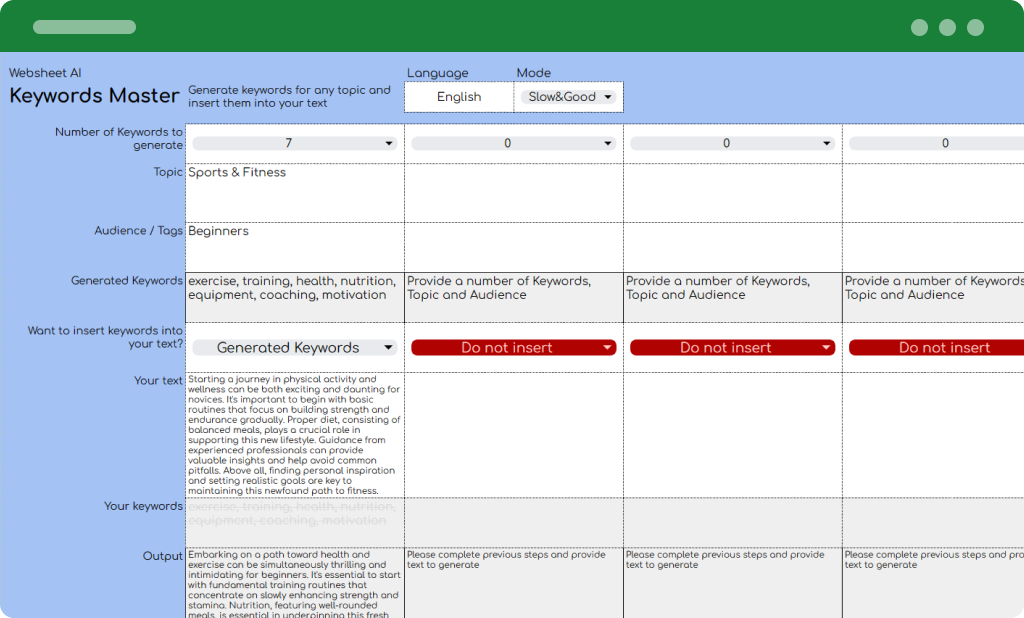The width and height of the screenshot is (1024, 618).
Task: Expand the third column's Do not insert dropdown
Action: 733,348
